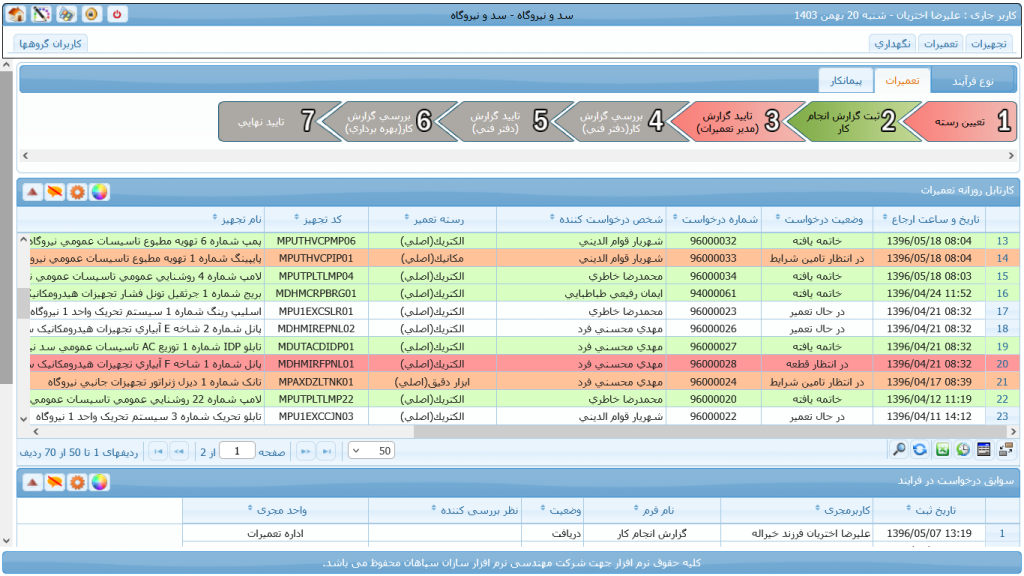
Task: Click the gear settings icon in maintenance panel
Action: click(76, 192)
